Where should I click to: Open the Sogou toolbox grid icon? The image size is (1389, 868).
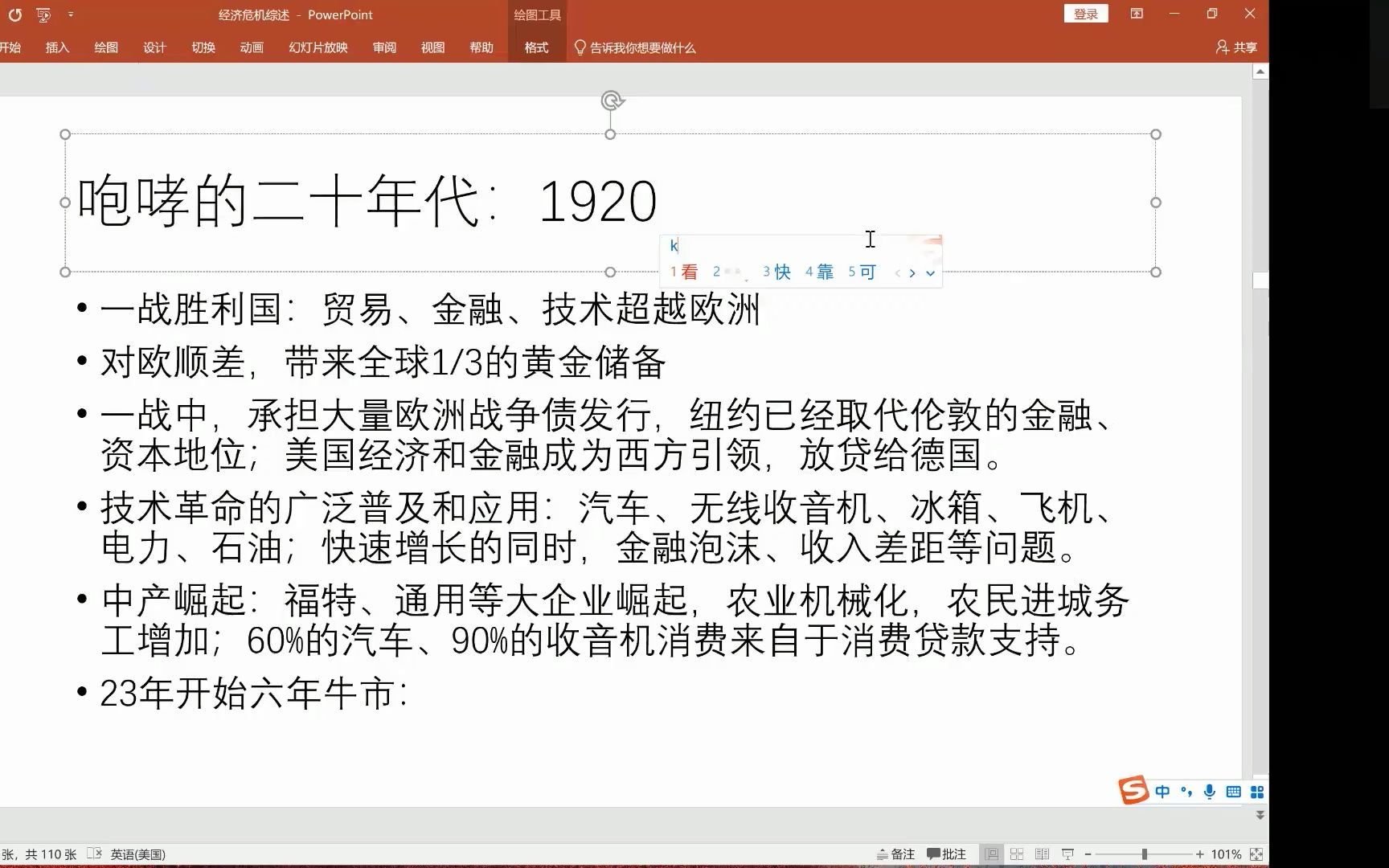[x=1257, y=792]
